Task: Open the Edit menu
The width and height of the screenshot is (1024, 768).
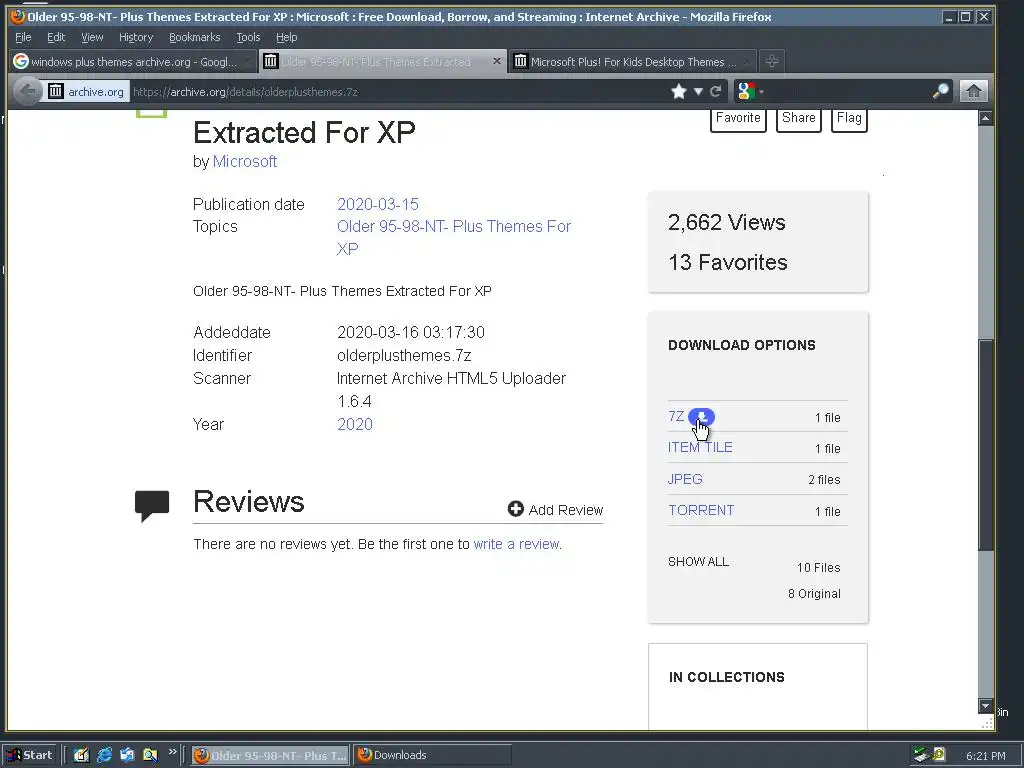Action: click(56, 37)
